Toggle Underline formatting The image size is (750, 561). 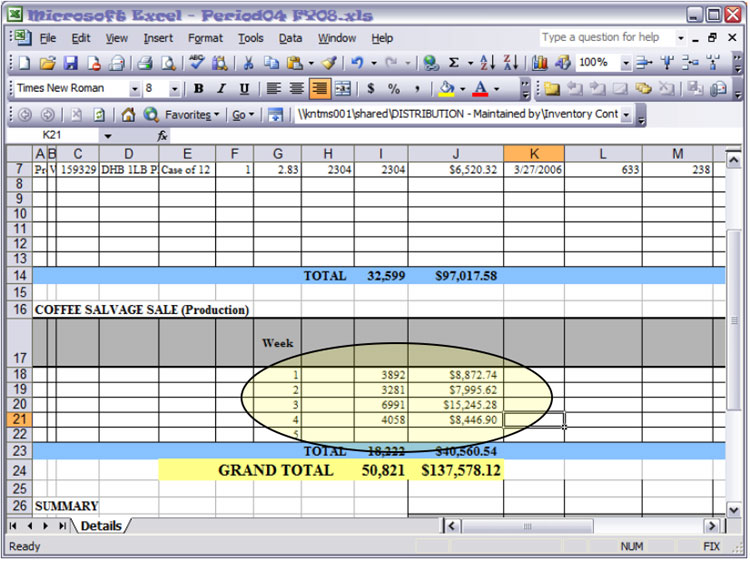(x=244, y=88)
